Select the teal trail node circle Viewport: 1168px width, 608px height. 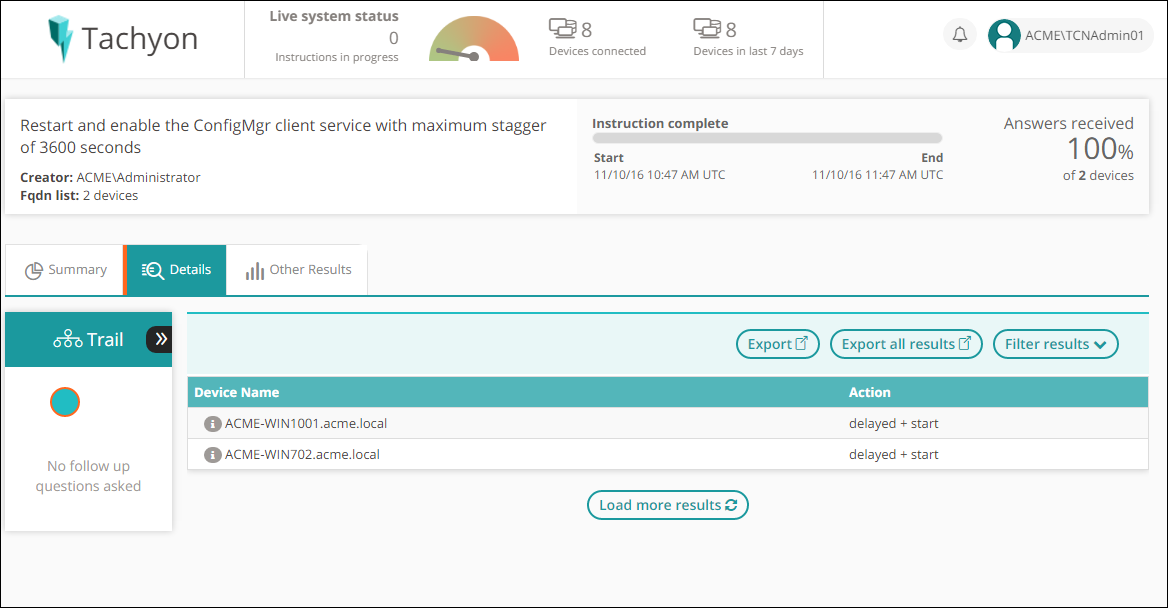tap(65, 402)
